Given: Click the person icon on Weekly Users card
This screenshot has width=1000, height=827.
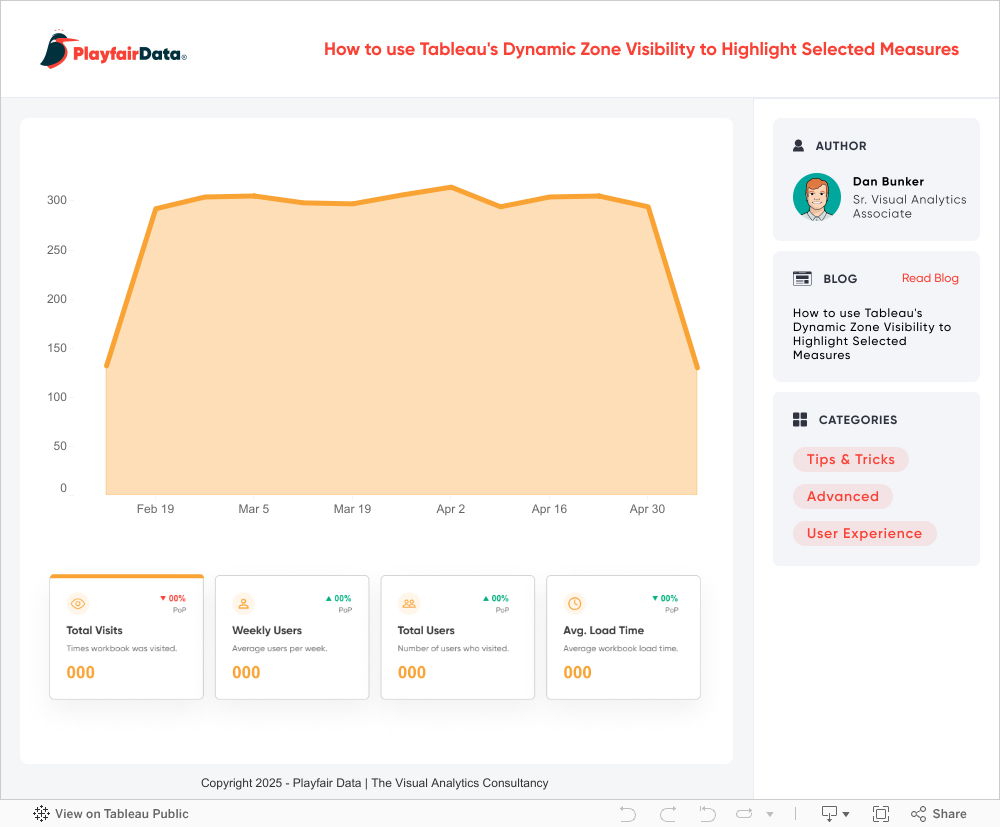Looking at the screenshot, I should pyautogui.click(x=243, y=603).
